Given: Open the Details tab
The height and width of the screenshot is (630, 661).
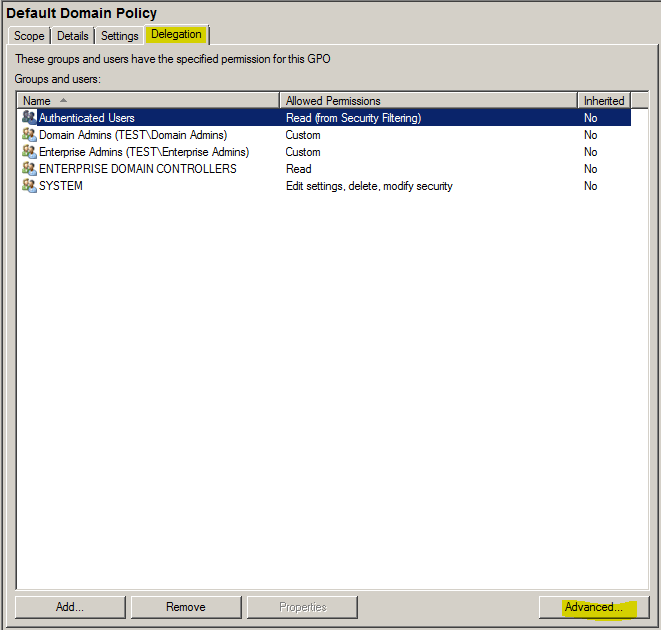Looking at the screenshot, I should click(x=73, y=36).
